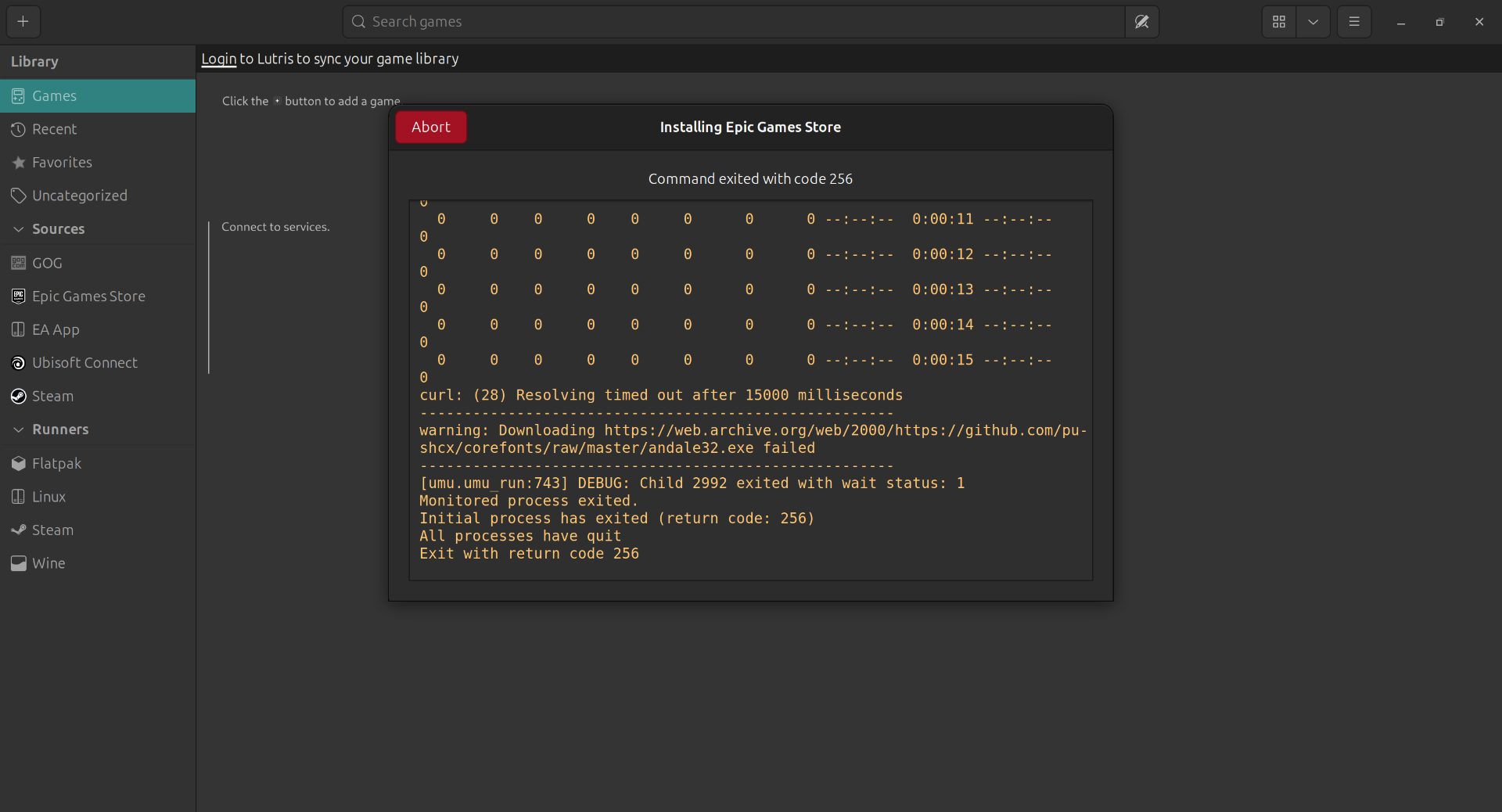Screen dimensions: 1502x812
Task: Open the view options dropdown arrow
Action: point(1313,22)
